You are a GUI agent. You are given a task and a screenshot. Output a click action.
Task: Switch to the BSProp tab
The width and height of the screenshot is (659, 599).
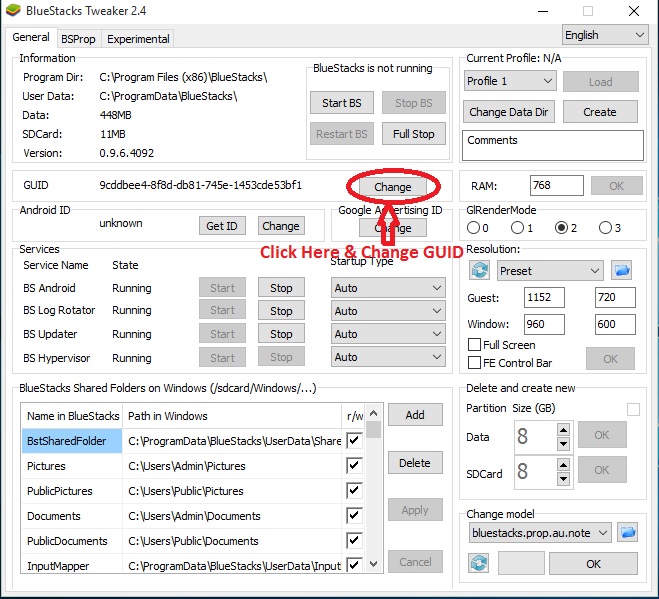[x=78, y=39]
